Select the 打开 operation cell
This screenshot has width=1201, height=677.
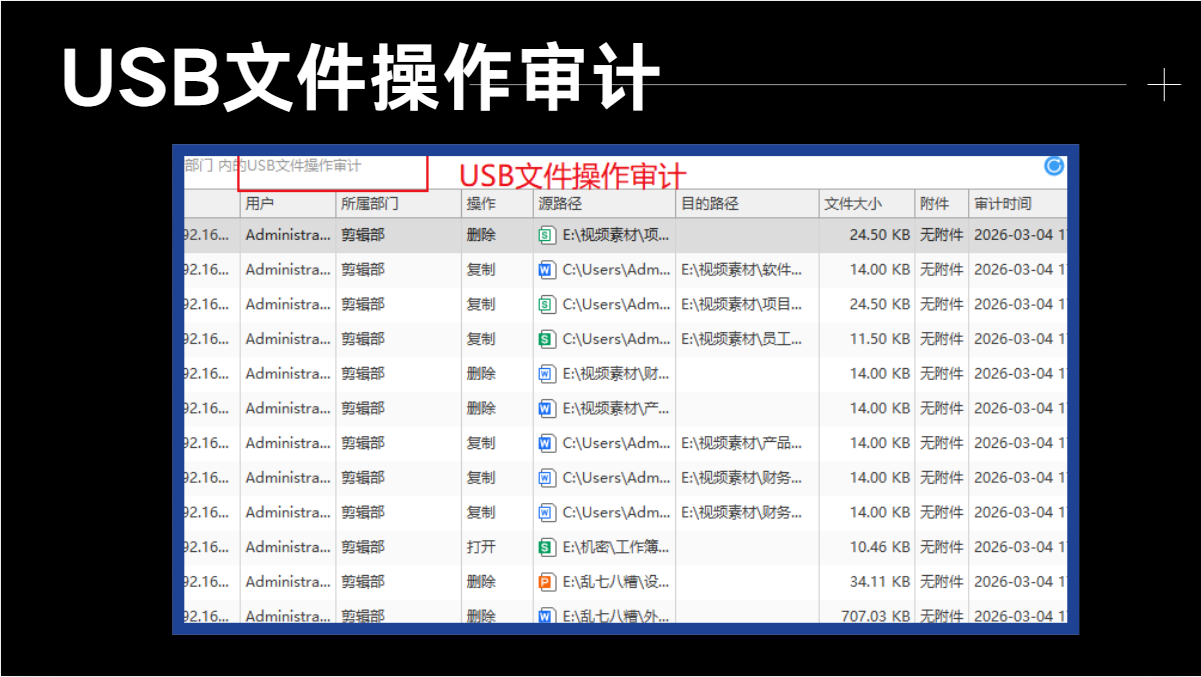click(481, 547)
